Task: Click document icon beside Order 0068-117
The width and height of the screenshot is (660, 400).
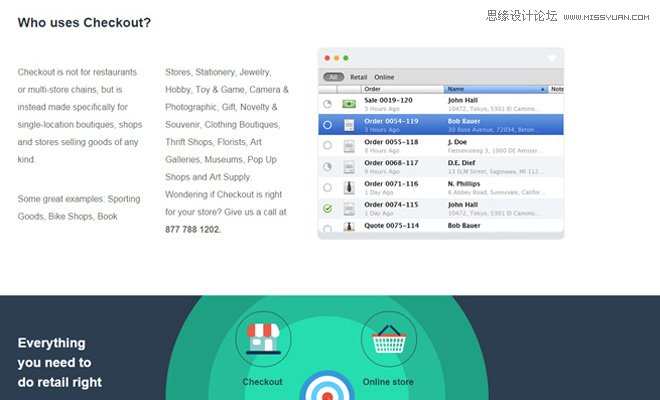Action: [349, 167]
